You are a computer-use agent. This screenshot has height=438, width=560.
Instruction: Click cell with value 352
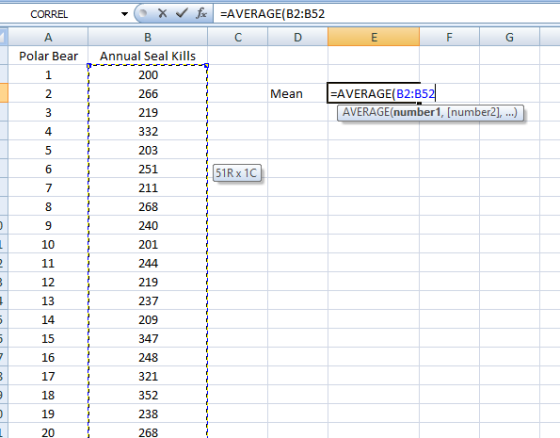point(148,395)
